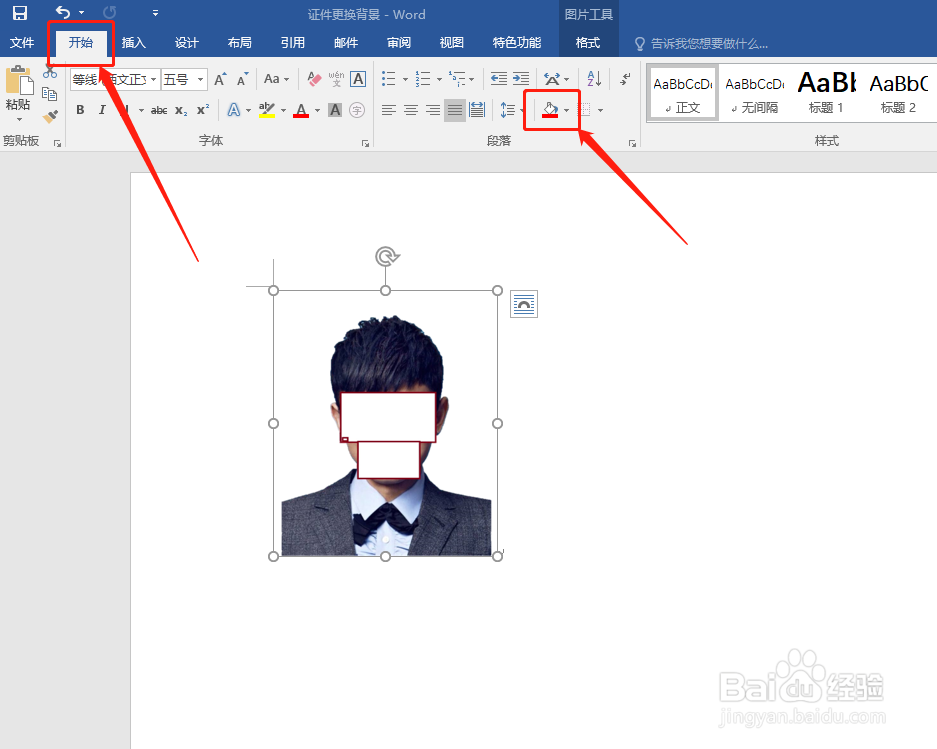Click the phonetic guide wén icon
Screen dimensions: 937x749
pyautogui.click(x=336, y=79)
